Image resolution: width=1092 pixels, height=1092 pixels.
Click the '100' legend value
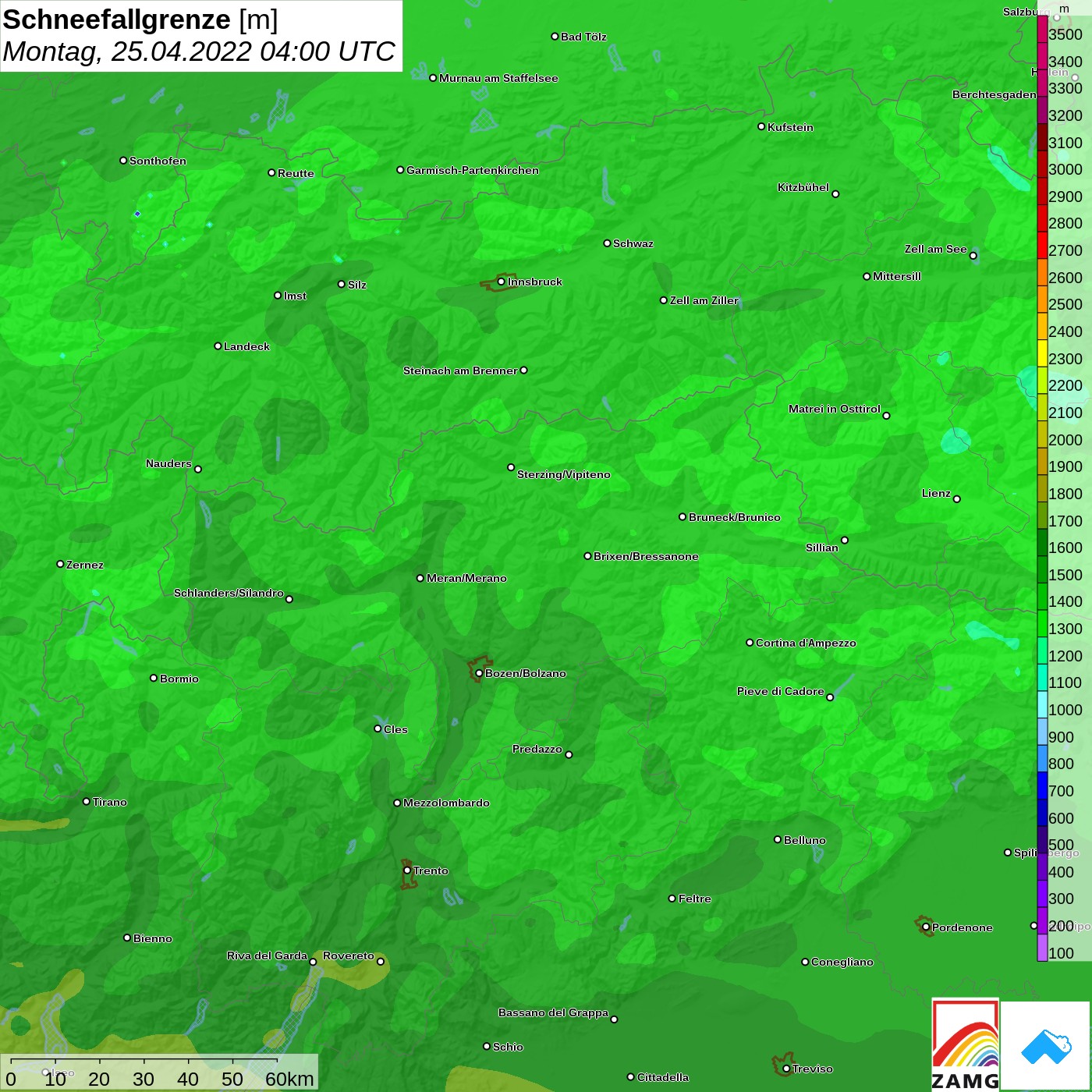[1062, 953]
